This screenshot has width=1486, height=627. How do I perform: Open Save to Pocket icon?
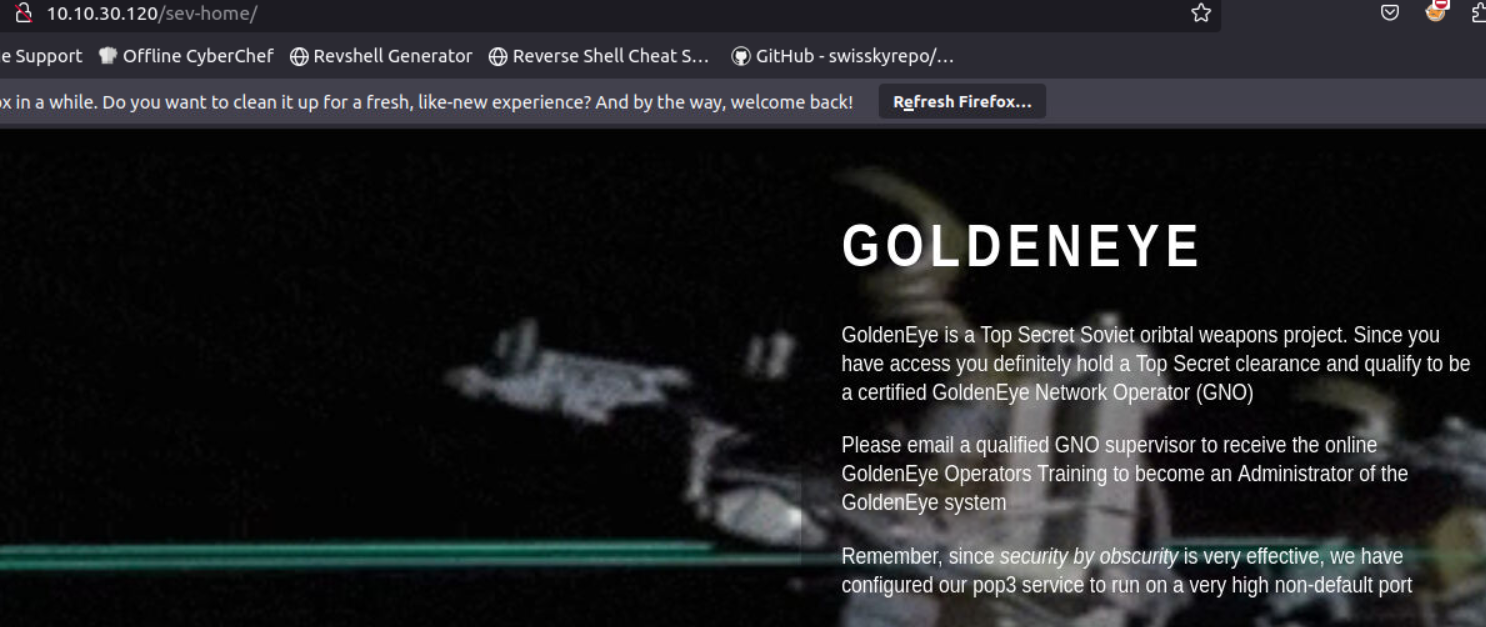pyautogui.click(x=1390, y=13)
